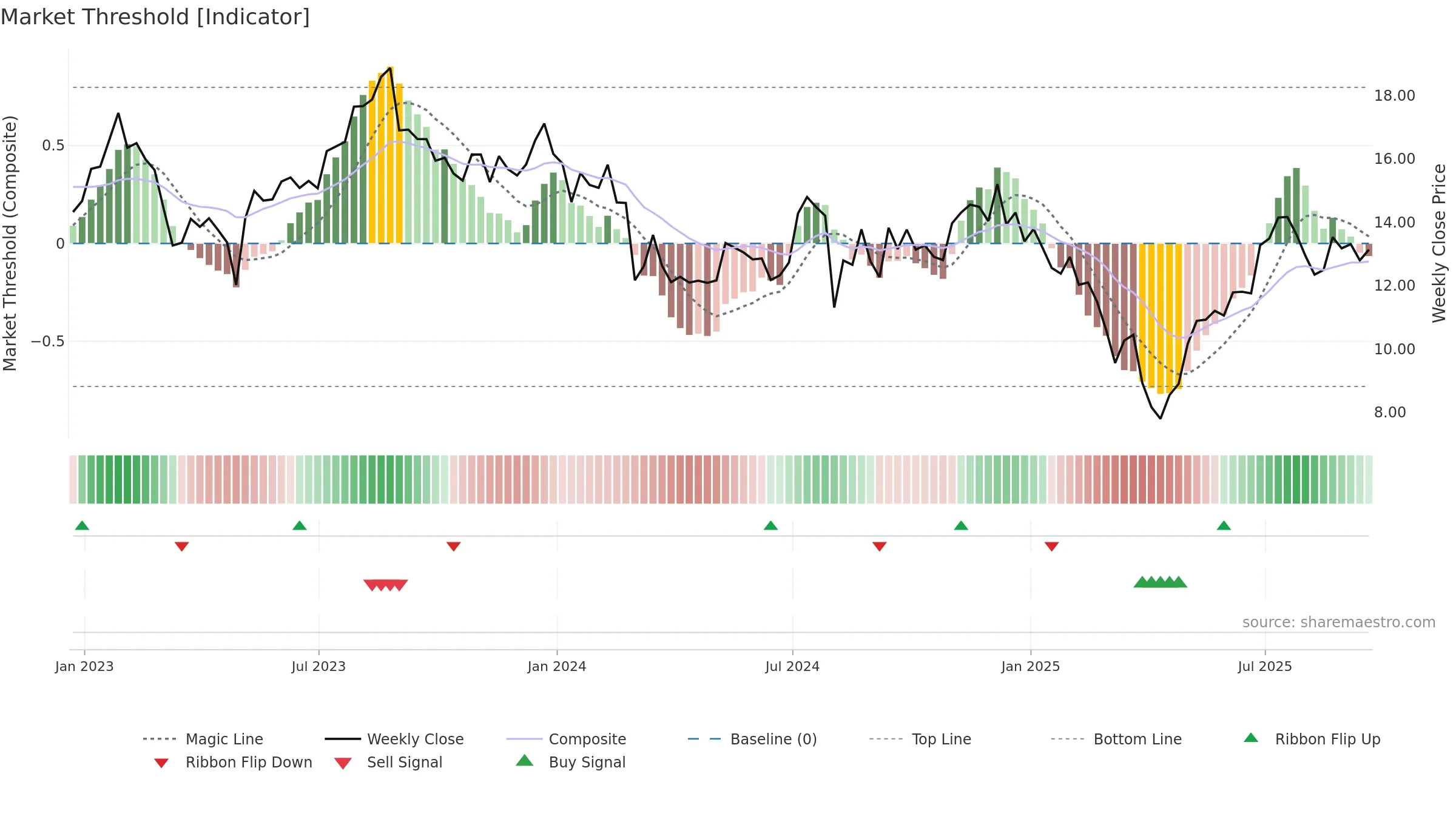Click the red Ribbon Flip Down marker around March 2023
Screen dimensions: 1456x819
[181, 547]
